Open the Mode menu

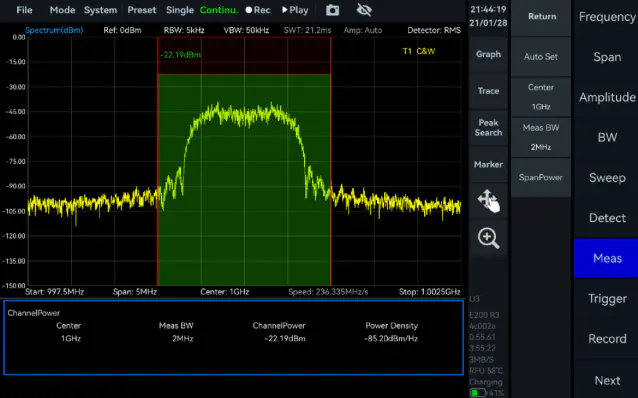click(62, 10)
